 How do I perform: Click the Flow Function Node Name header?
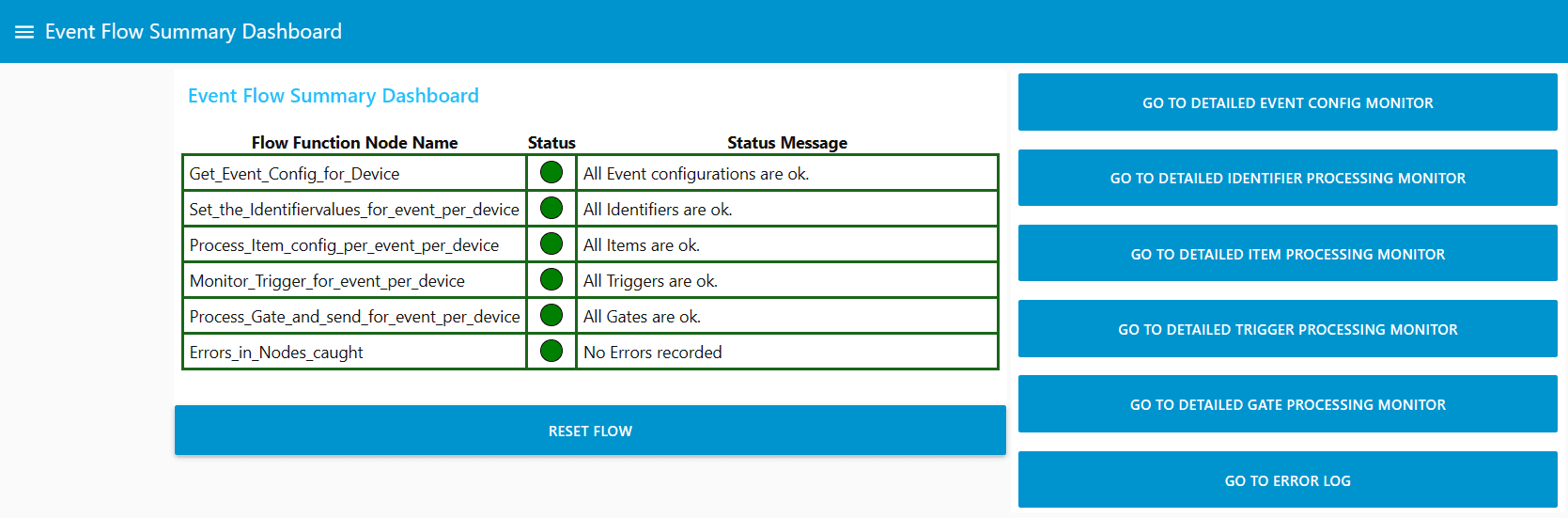354,143
